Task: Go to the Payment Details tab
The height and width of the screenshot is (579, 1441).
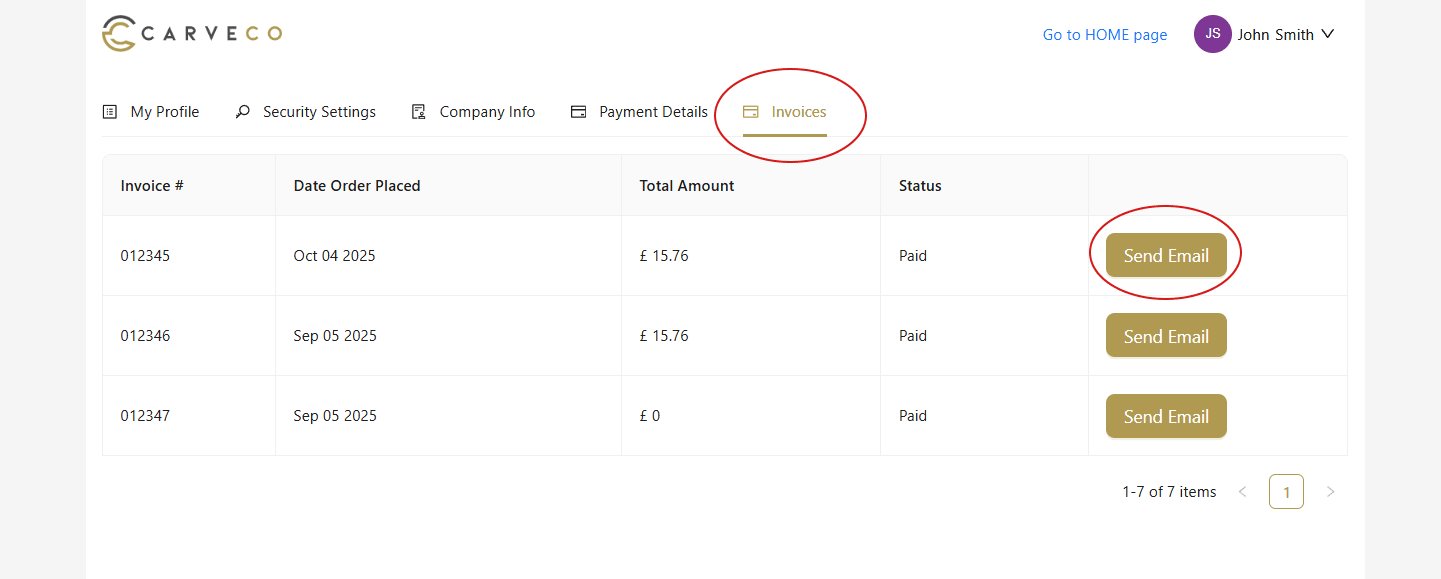Action: (639, 112)
